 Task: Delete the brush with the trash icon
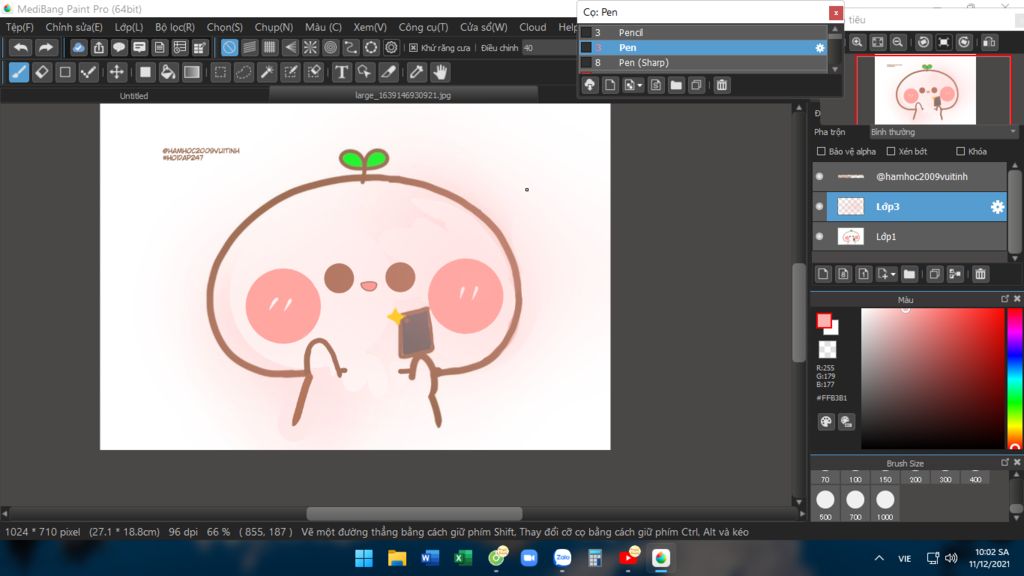pyautogui.click(x=722, y=85)
